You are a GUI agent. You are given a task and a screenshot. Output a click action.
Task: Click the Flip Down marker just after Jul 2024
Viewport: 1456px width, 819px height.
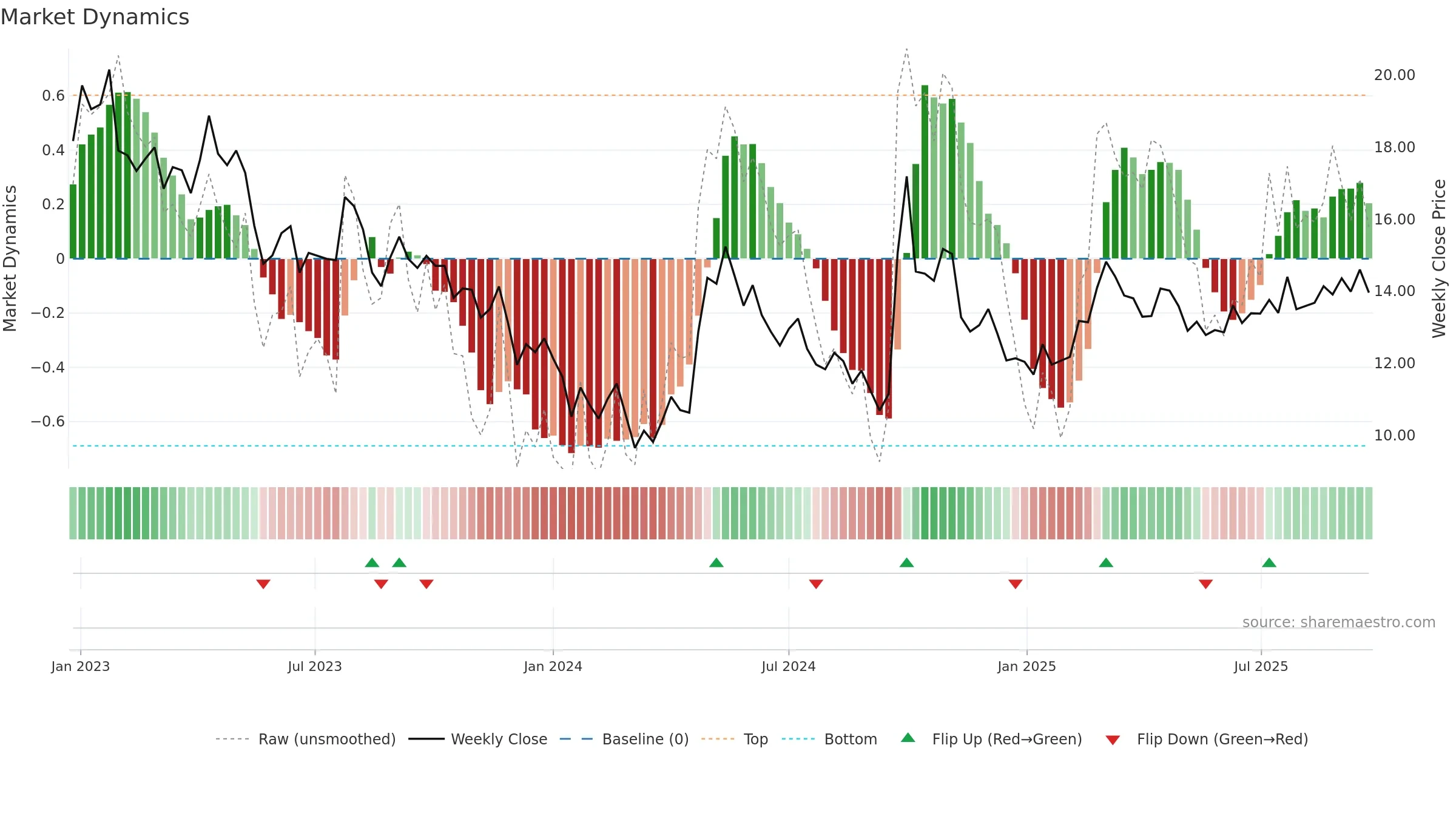816,584
